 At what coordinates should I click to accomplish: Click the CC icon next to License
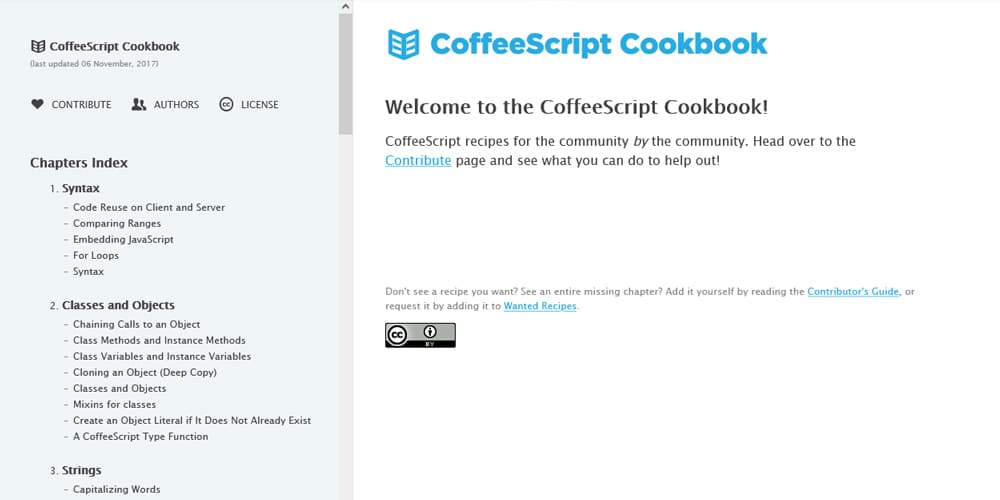point(226,104)
